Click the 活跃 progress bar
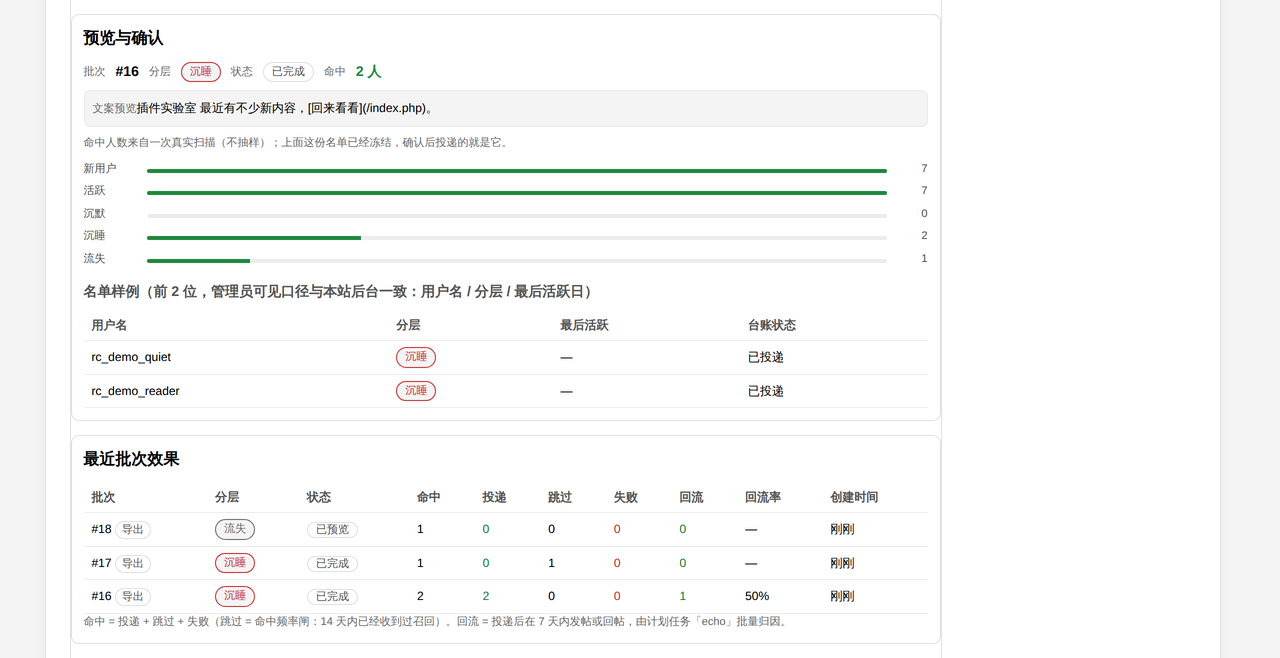The image size is (1280, 658). tap(517, 193)
